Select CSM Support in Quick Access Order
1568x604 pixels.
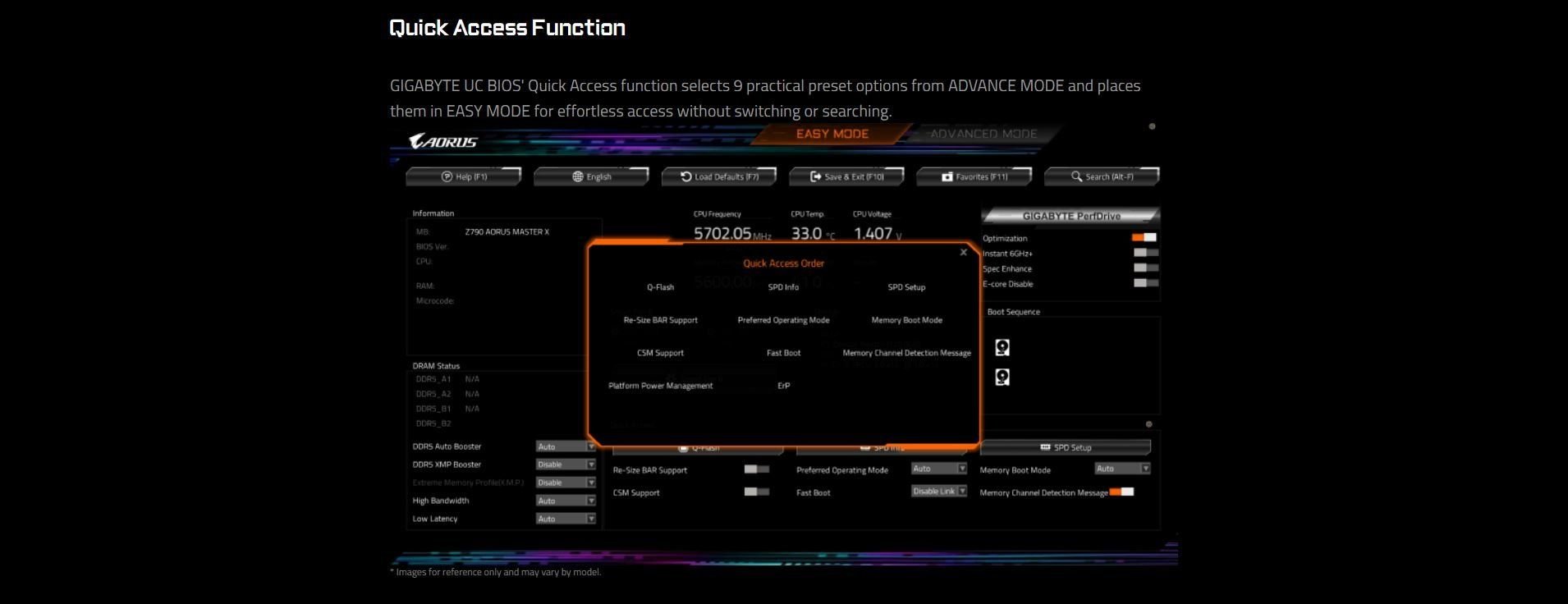[x=661, y=353]
